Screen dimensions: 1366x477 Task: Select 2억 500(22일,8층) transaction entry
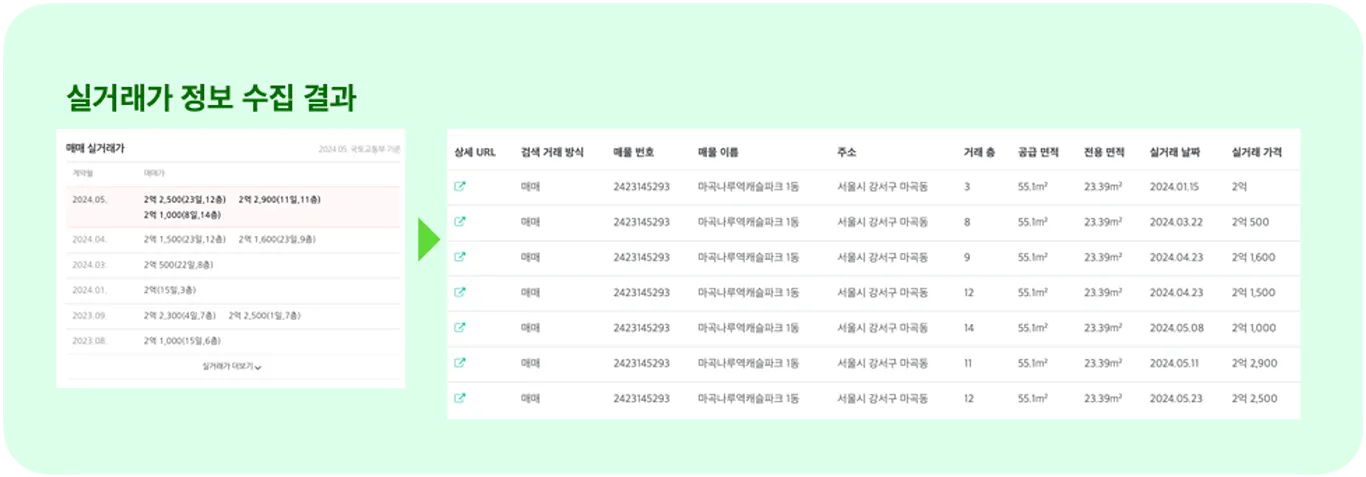point(178,265)
